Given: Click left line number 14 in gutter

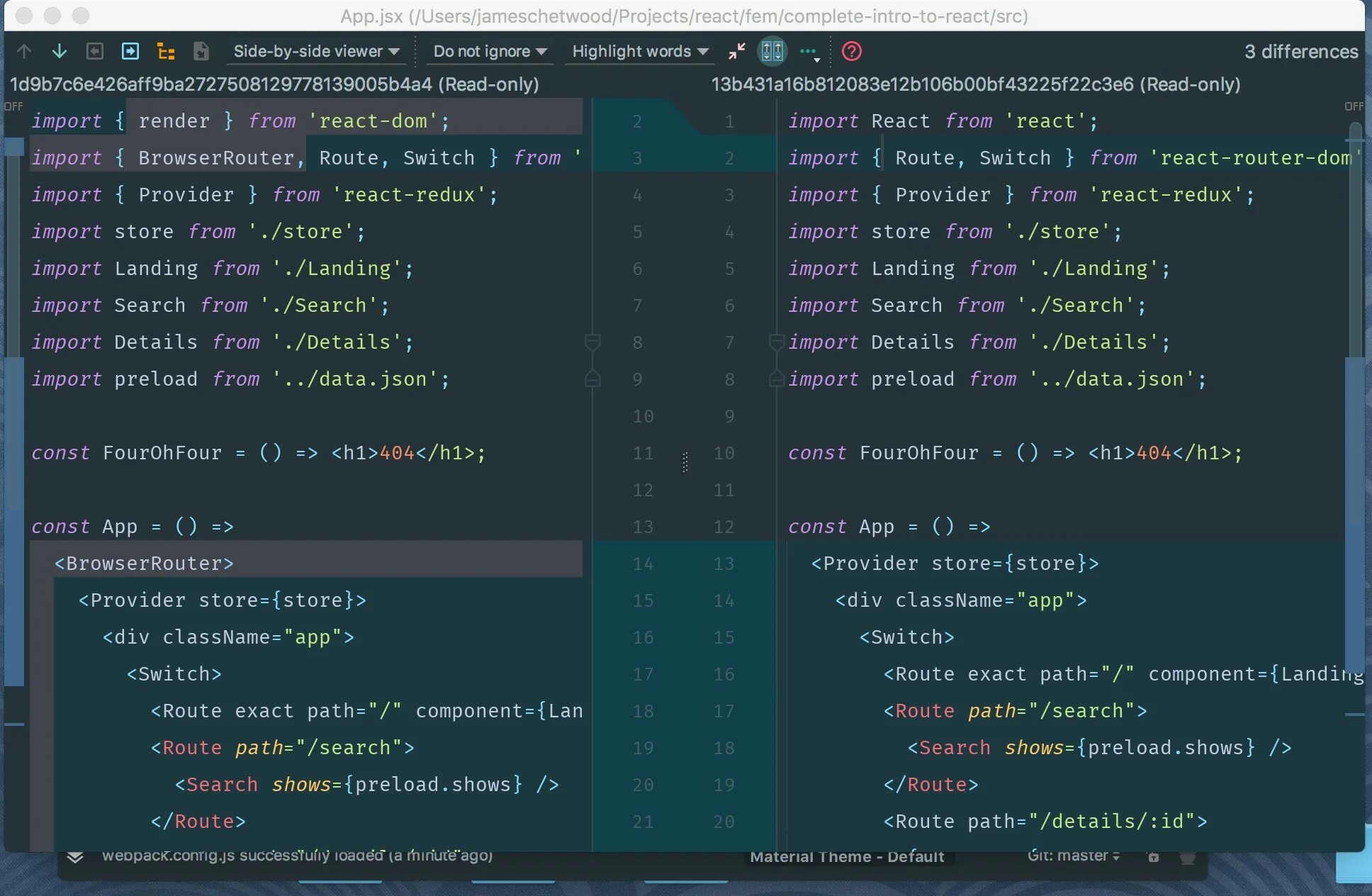Looking at the screenshot, I should tap(643, 564).
